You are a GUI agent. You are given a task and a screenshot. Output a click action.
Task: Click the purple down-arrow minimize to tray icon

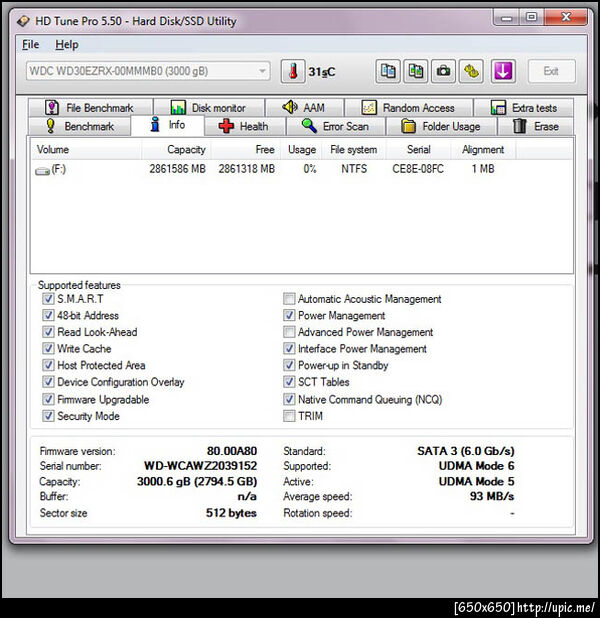point(503,72)
